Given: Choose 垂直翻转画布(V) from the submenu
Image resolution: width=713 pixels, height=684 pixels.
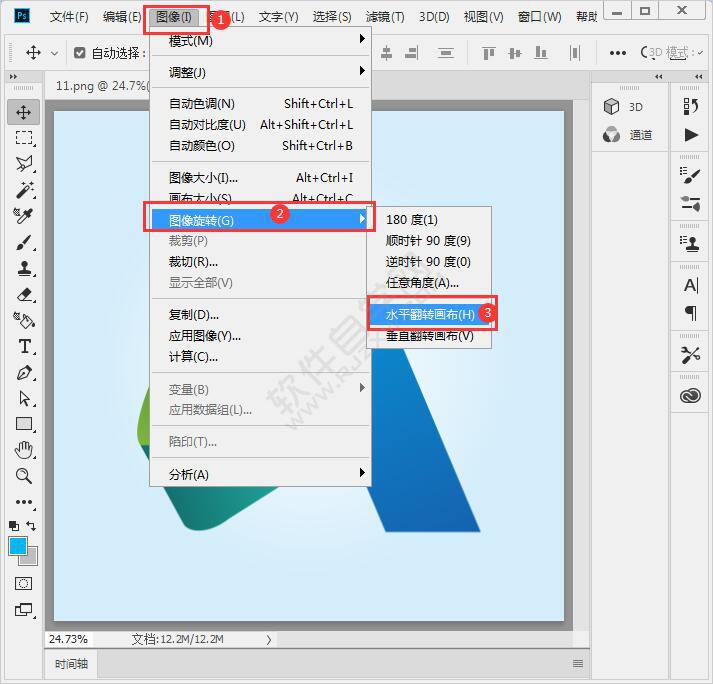Looking at the screenshot, I should [429, 336].
